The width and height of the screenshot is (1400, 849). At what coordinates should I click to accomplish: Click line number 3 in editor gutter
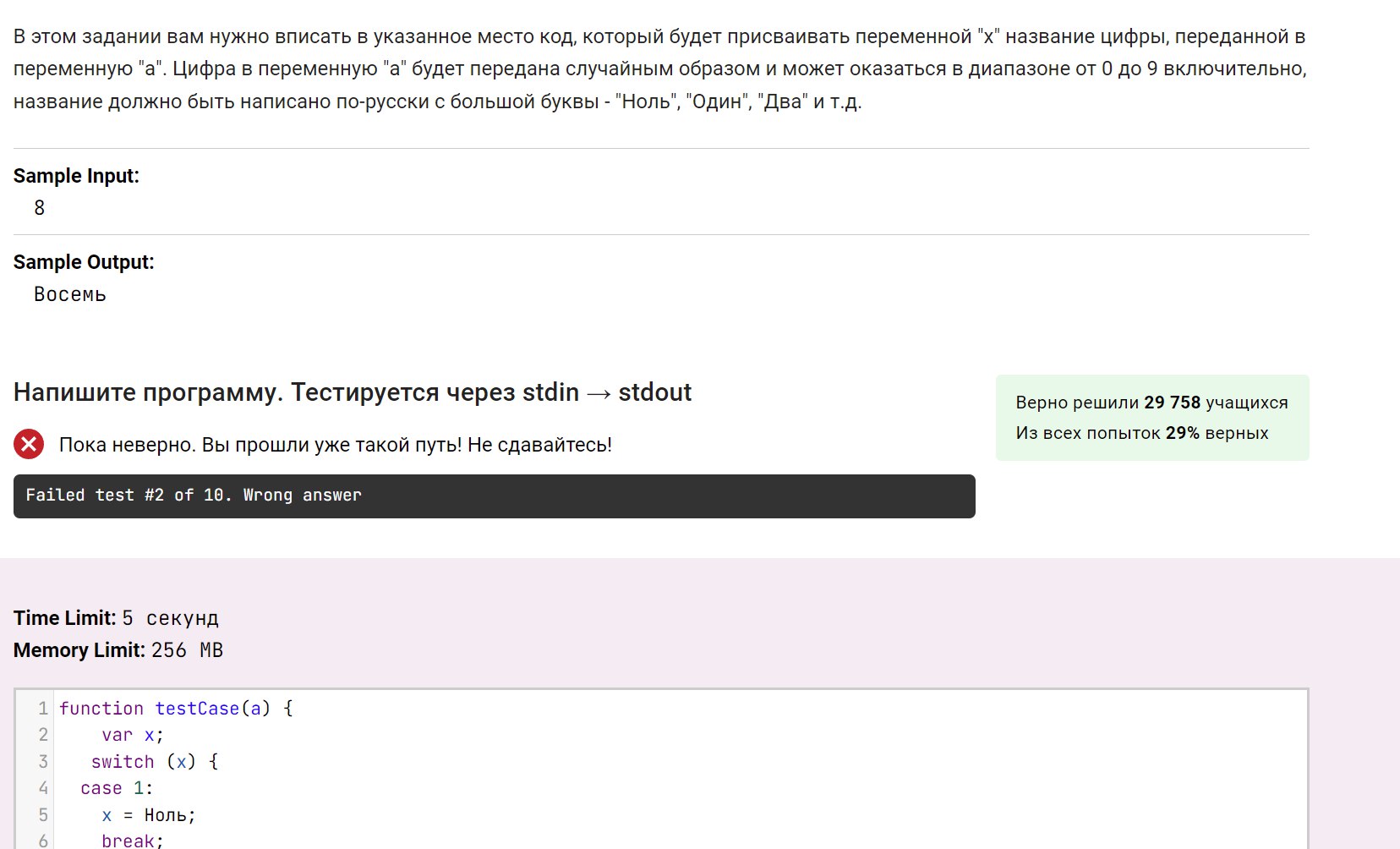tap(43, 762)
